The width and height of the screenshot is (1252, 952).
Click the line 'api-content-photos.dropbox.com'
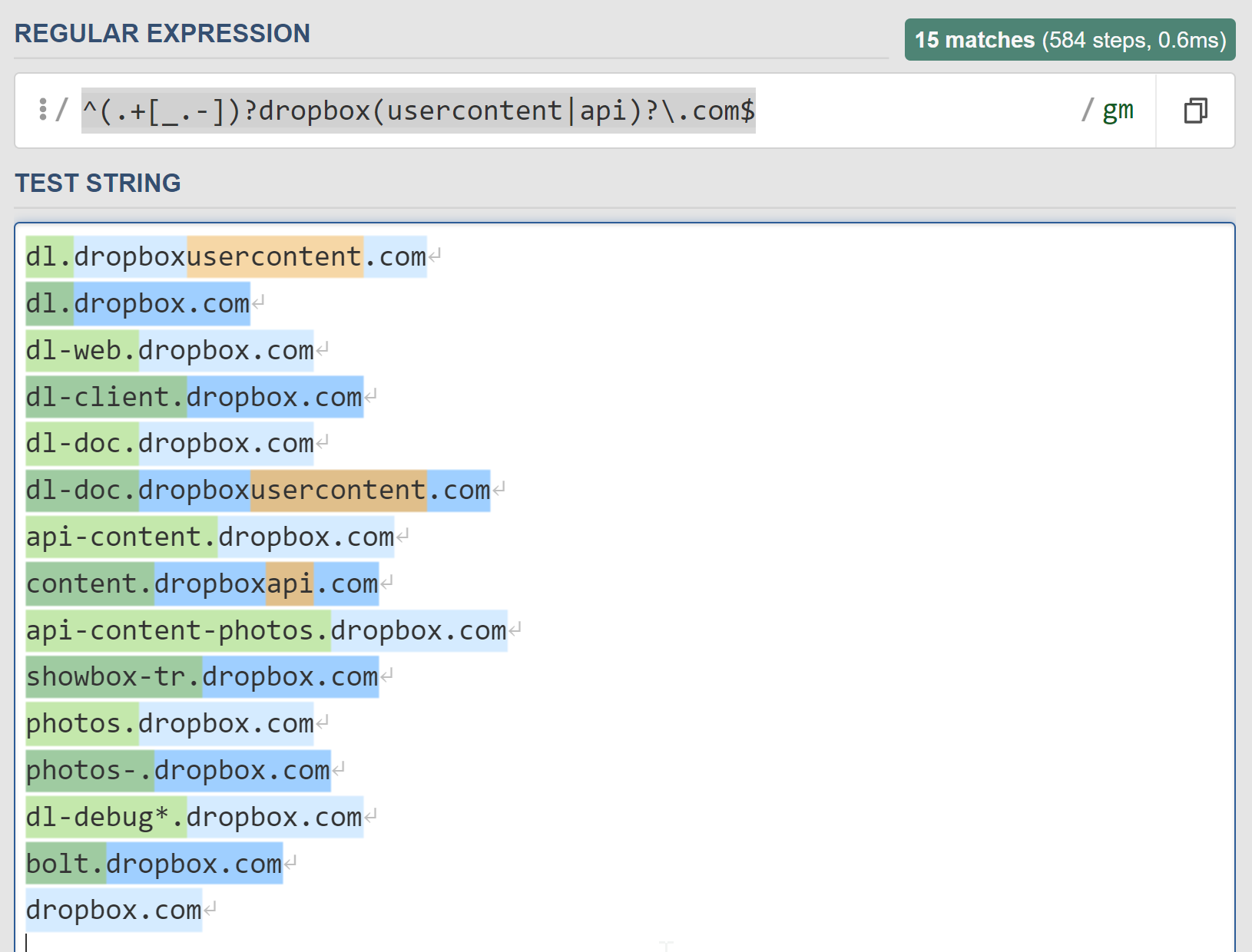267,630
